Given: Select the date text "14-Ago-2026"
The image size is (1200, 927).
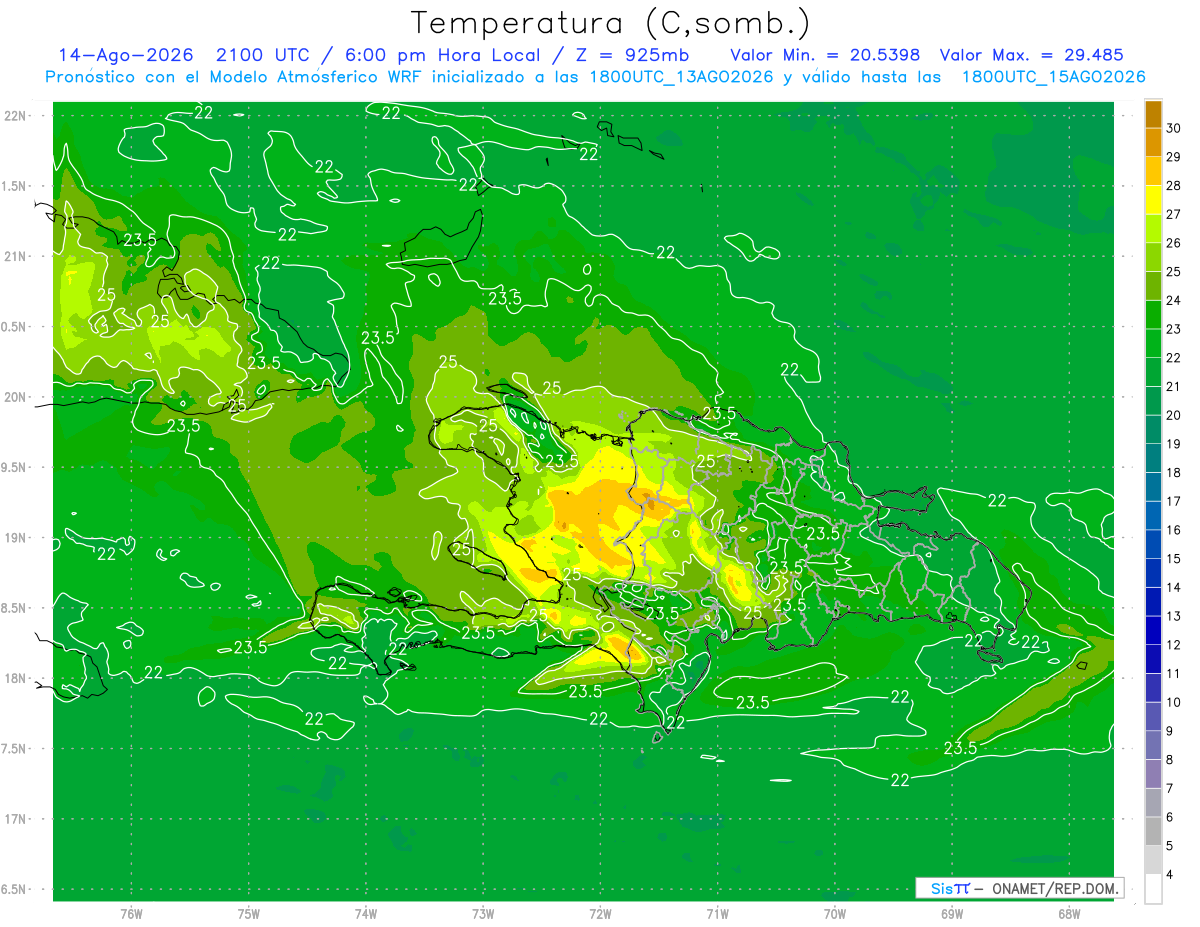Looking at the screenshot, I should 124,55.
